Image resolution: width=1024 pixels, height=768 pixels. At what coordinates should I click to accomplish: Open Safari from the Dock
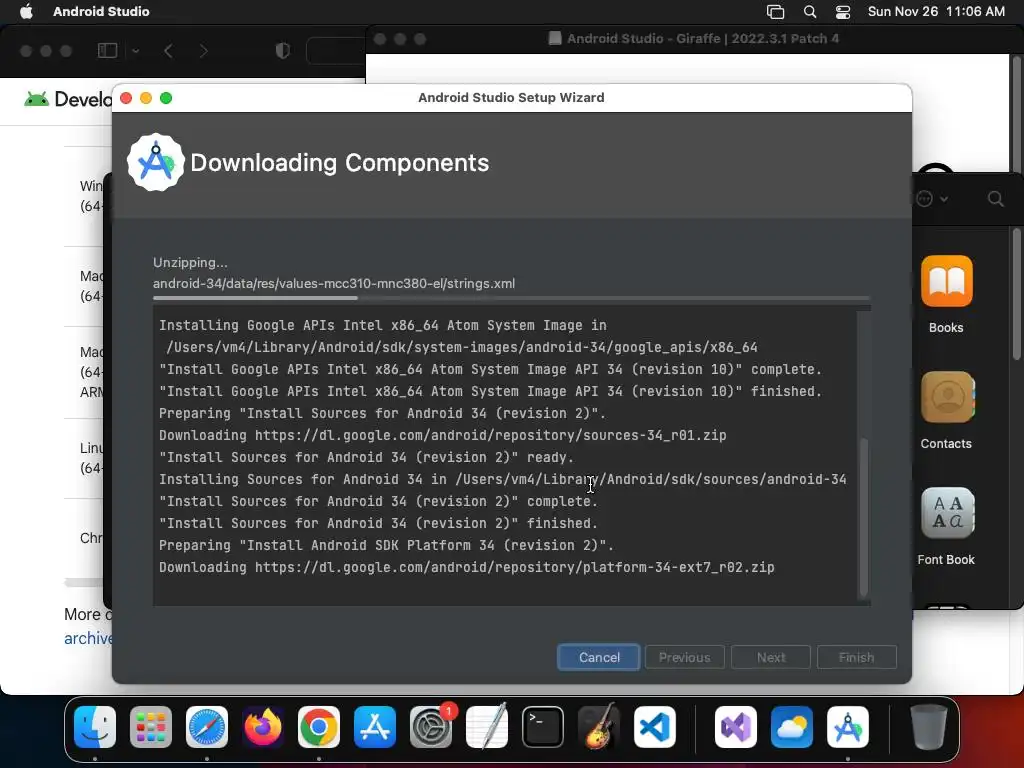click(207, 727)
